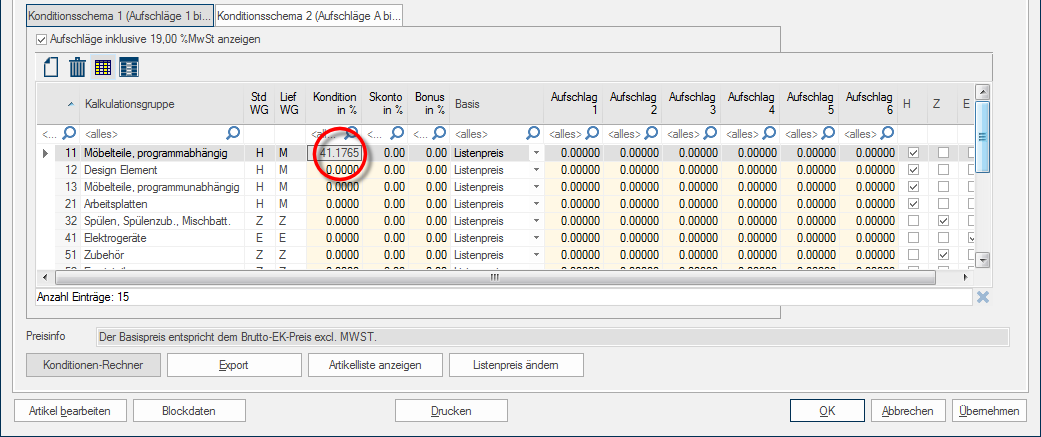Click the vertical scrollbar thumb of the table
The width and height of the screenshot is (1041, 437).
tap(982, 138)
